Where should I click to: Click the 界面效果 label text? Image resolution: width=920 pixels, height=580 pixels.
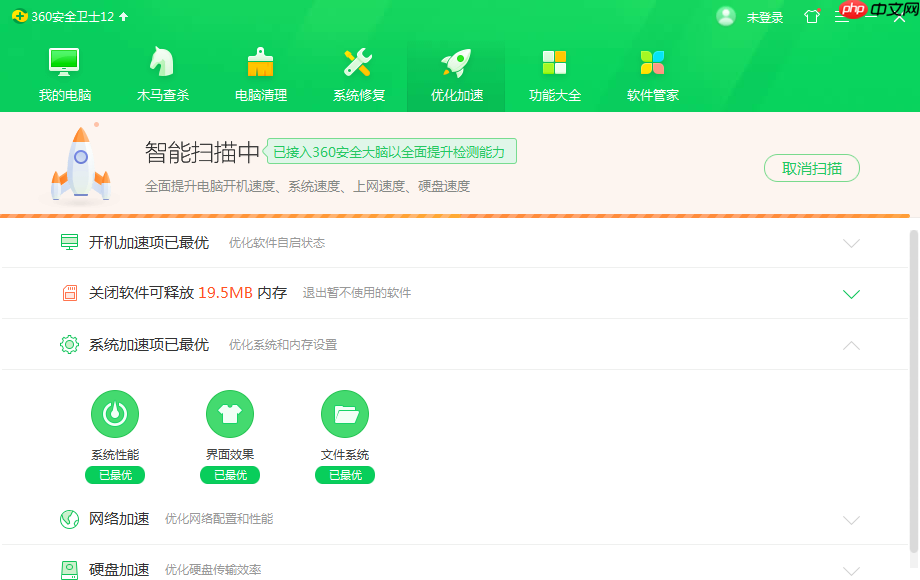click(x=230, y=454)
